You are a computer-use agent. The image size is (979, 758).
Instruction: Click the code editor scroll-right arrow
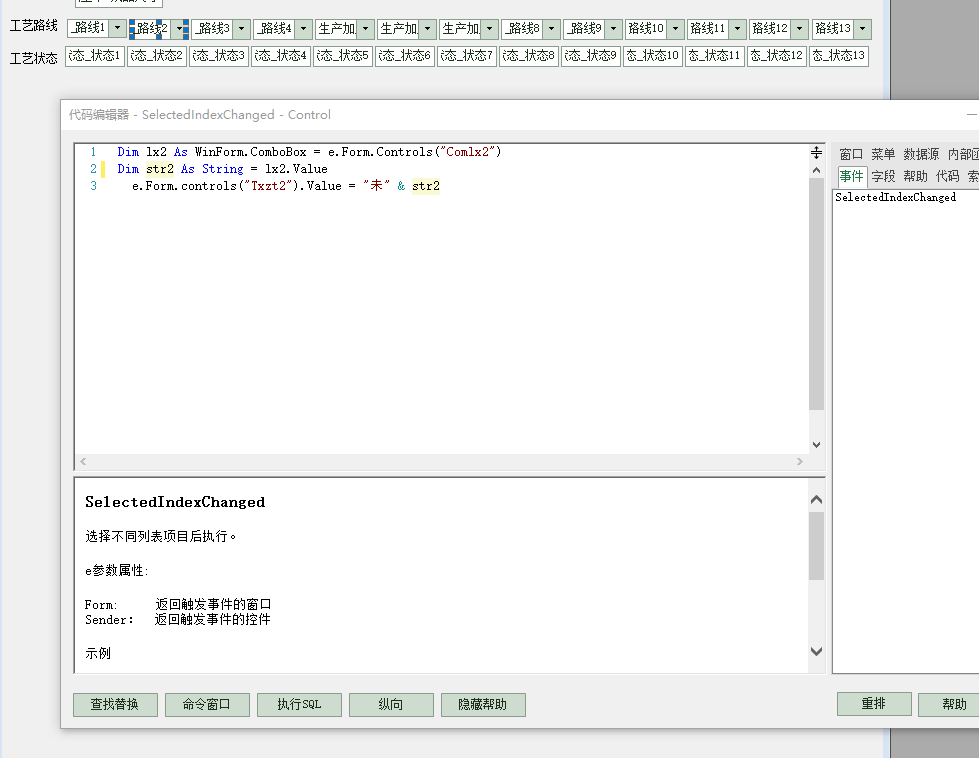click(x=800, y=461)
